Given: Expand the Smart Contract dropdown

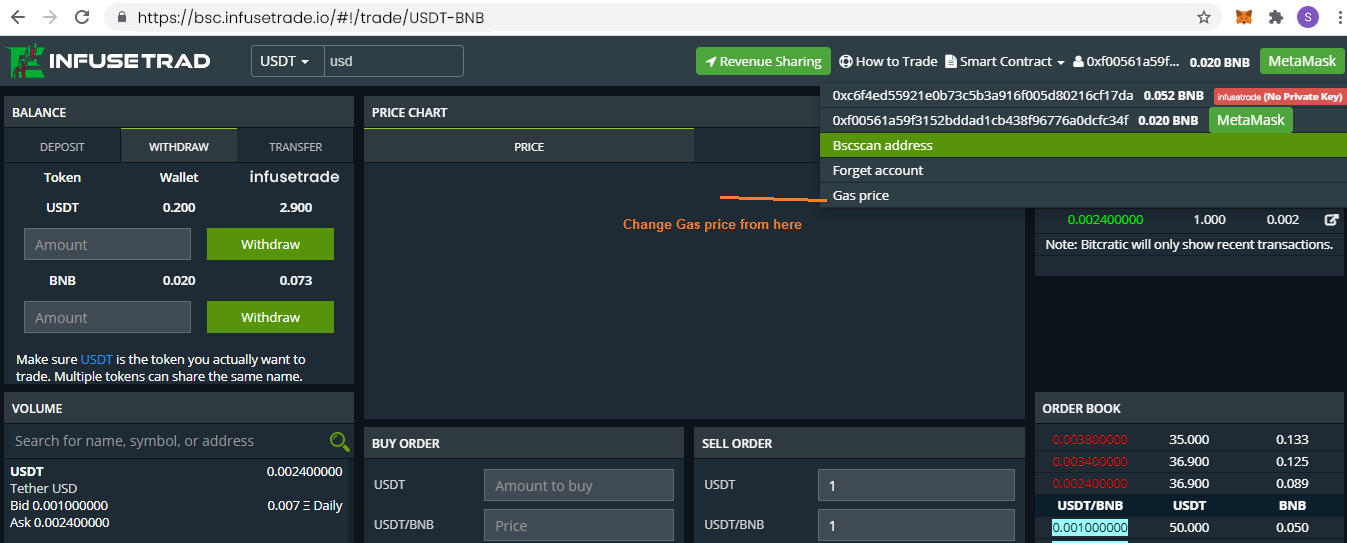Looking at the screenshot, I should 1005,61.
